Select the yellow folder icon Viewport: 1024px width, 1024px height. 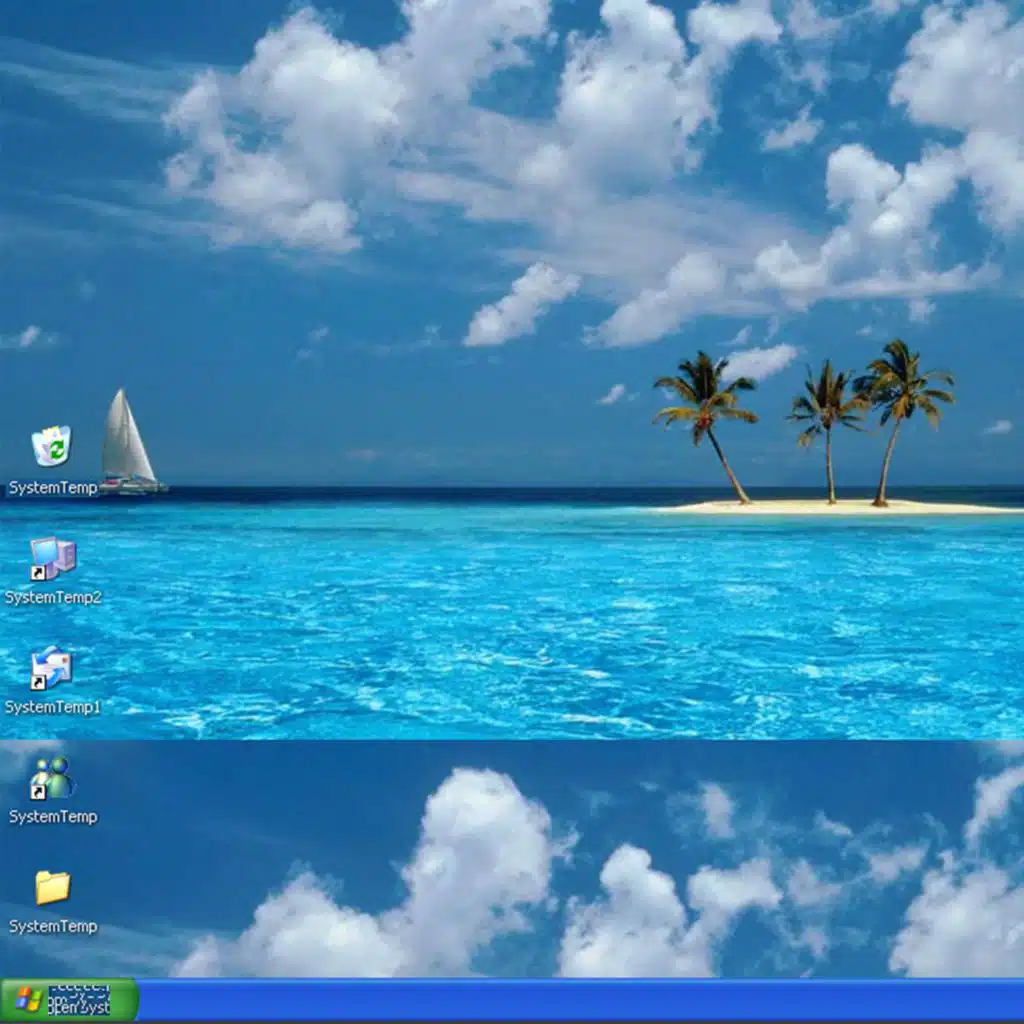52,887
